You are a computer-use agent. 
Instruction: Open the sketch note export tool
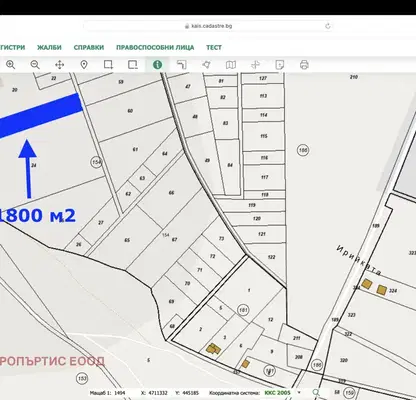(280, 65)
